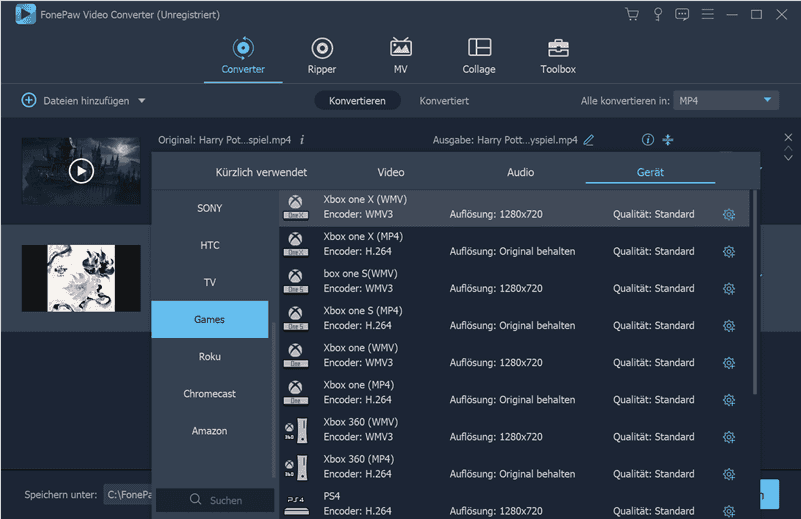
Task: Open the Audio format tab
Action: coord(521,172)
